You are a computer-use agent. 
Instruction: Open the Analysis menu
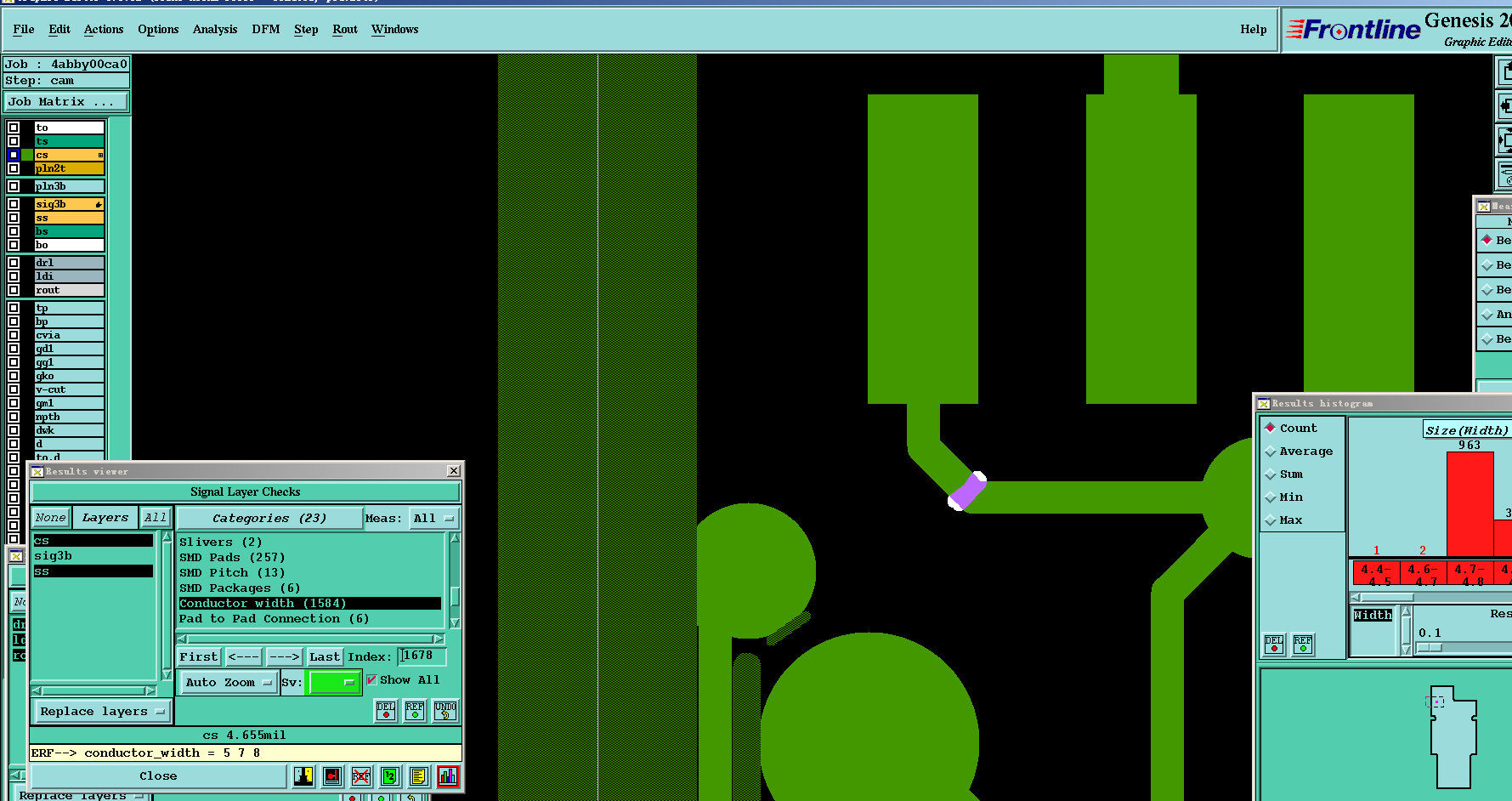(215, 29)
